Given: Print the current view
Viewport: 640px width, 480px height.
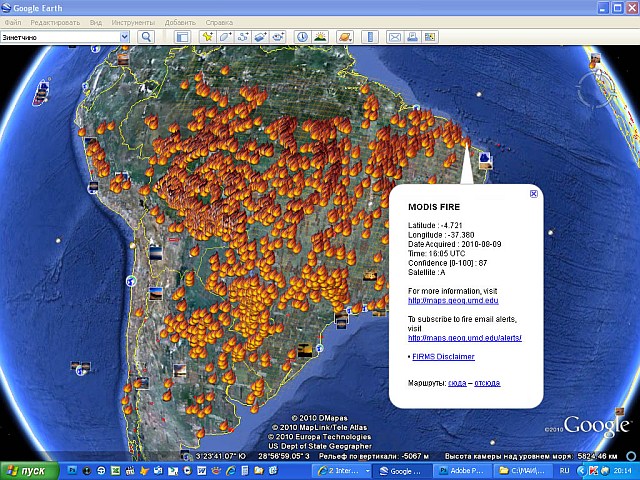Looking at the screenshot, I should point(412,37).
